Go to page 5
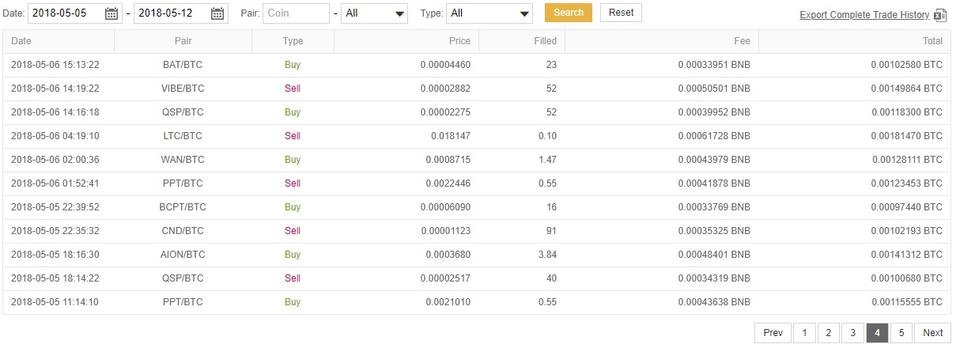The image size is (960, 363). [x=901, y=333]
